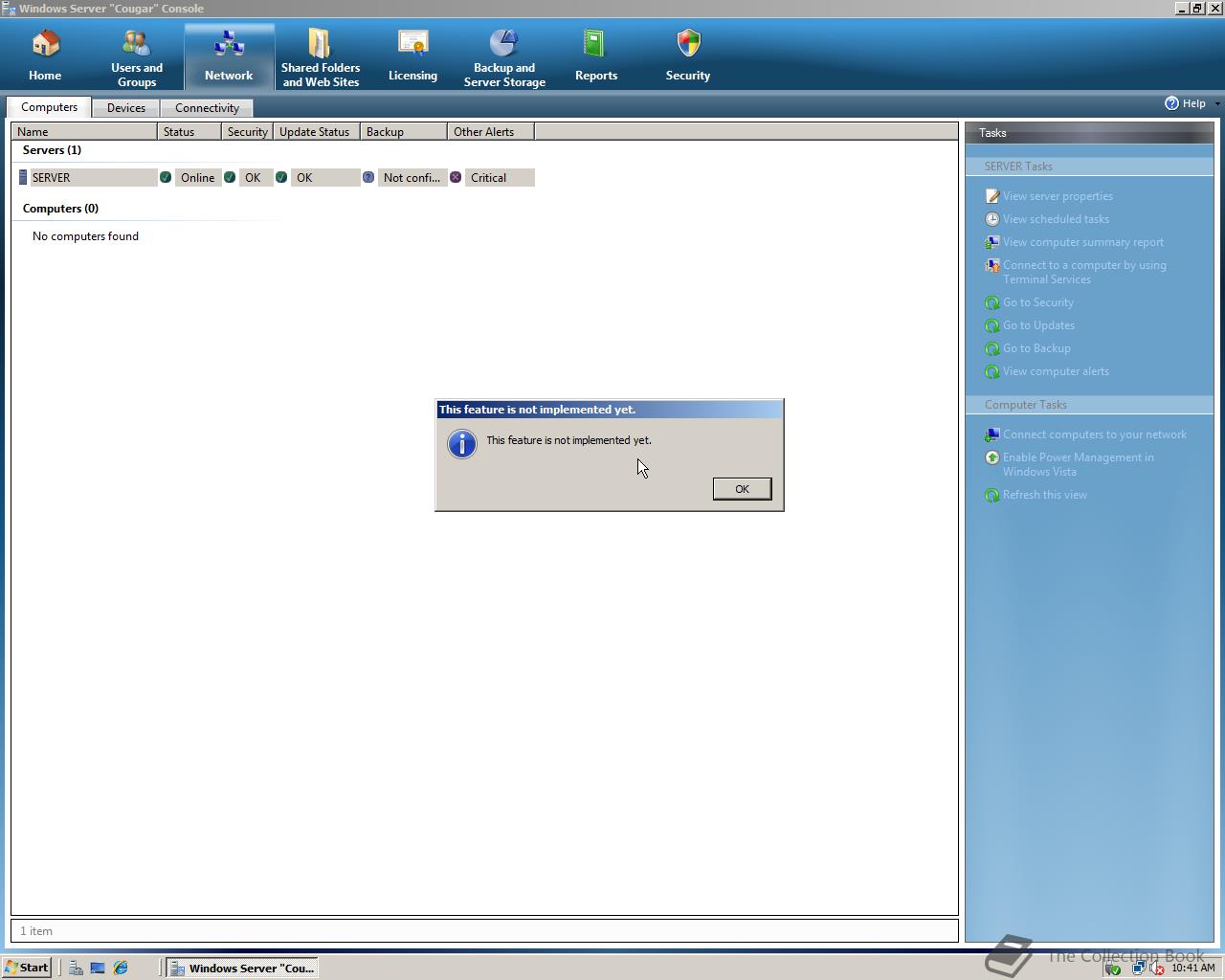Viewport: 1225px width, 980px height.
Task: Click View scheduled tasks clock icon
Action: [992, 219]
